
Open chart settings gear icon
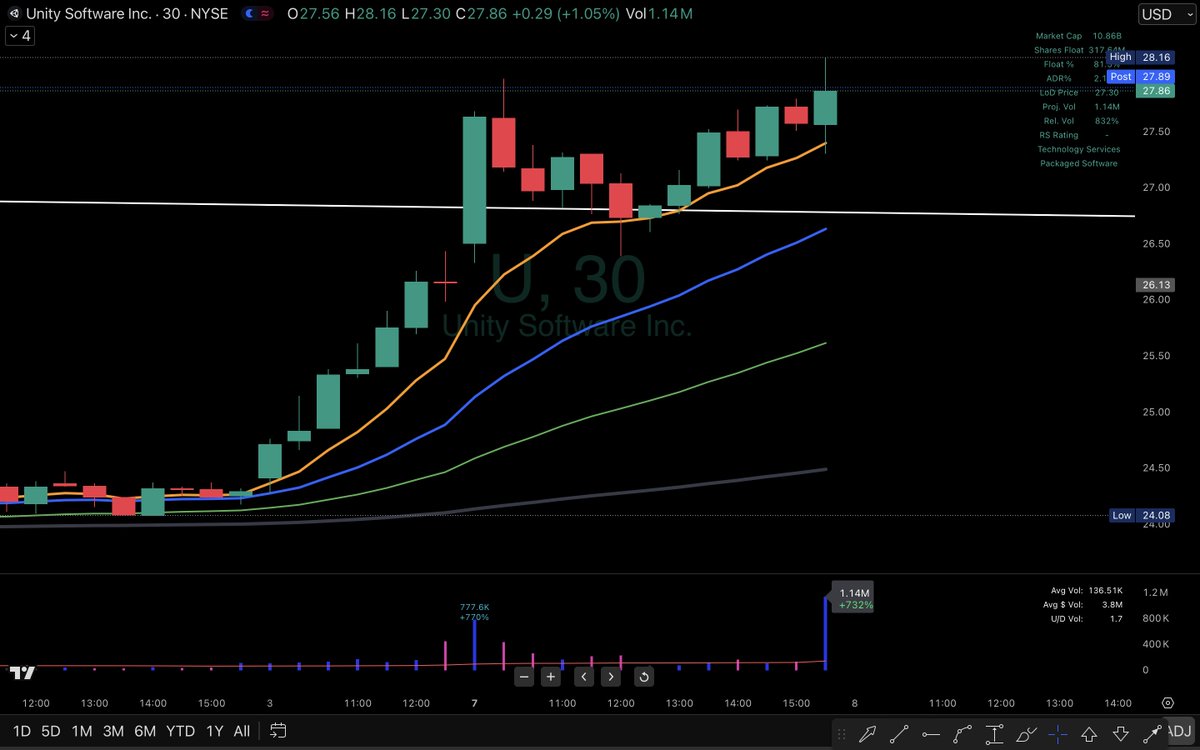click(1168, 703)
